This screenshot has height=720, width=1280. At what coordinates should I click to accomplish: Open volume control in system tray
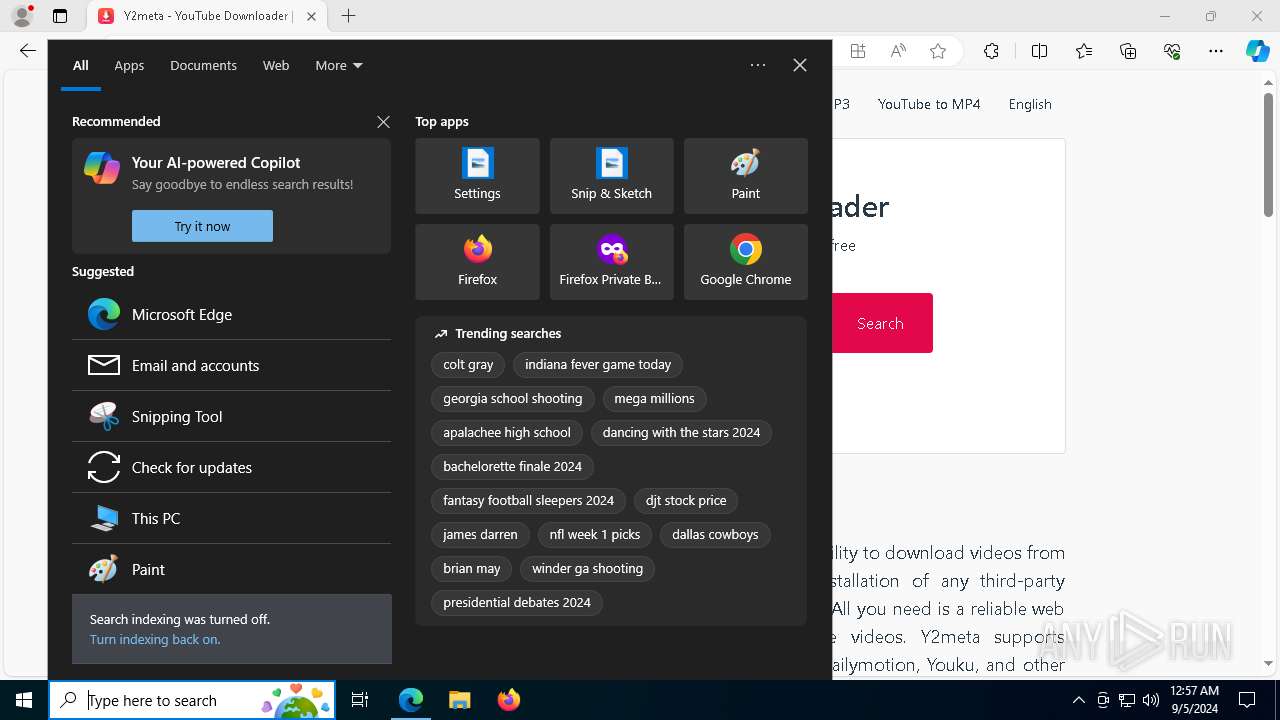(x=1151, y=700)
